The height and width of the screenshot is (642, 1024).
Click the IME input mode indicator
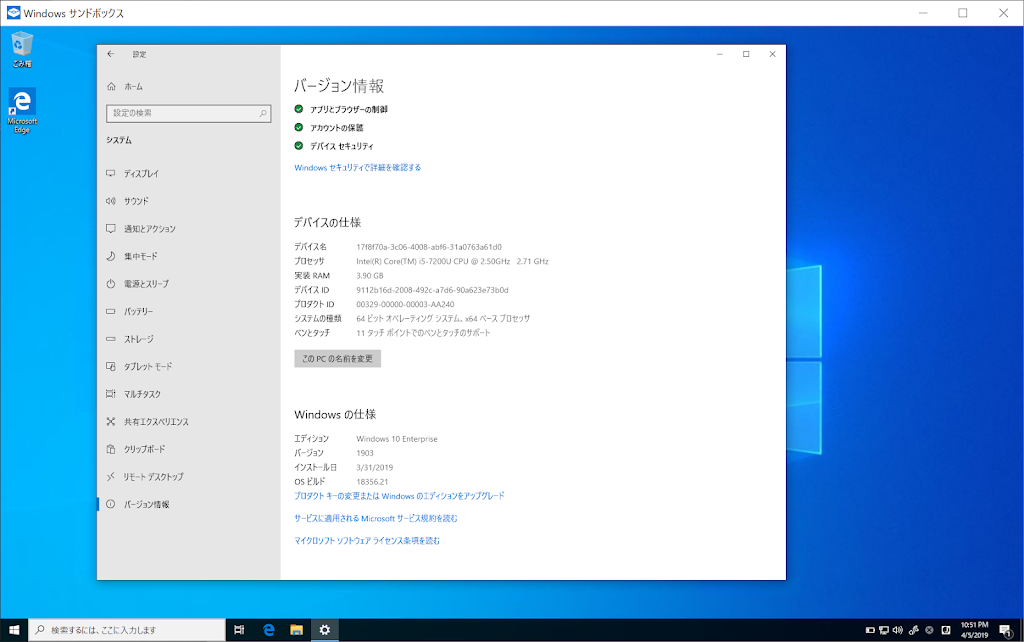(x=946, y=630)
